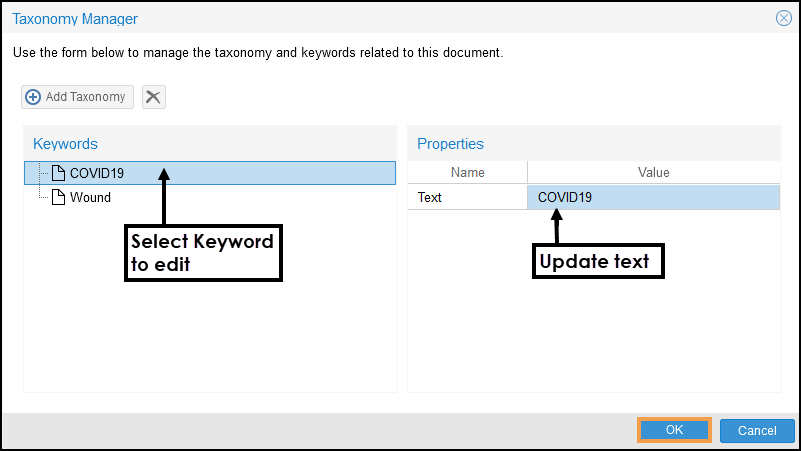Click the document icon beside Wound
Viewport: 801px width, 451px height.
pos(58,197)
